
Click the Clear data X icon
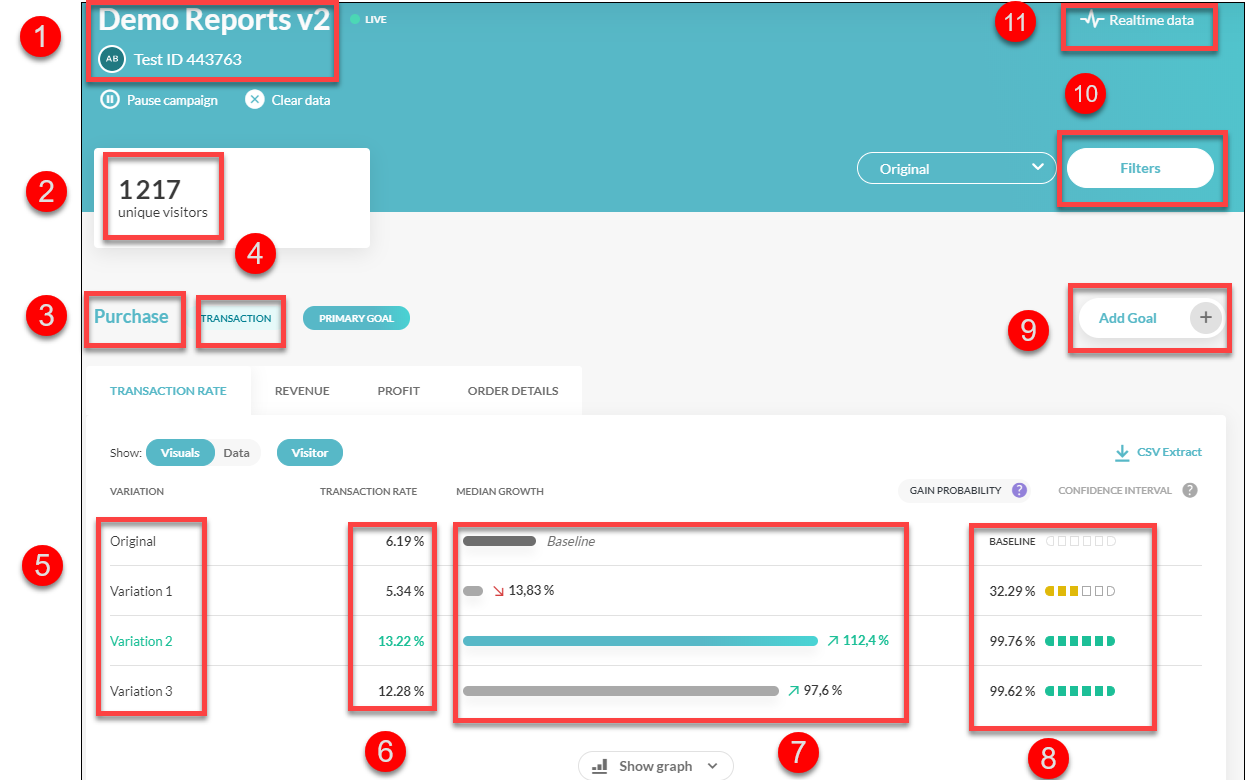[255, 100]
